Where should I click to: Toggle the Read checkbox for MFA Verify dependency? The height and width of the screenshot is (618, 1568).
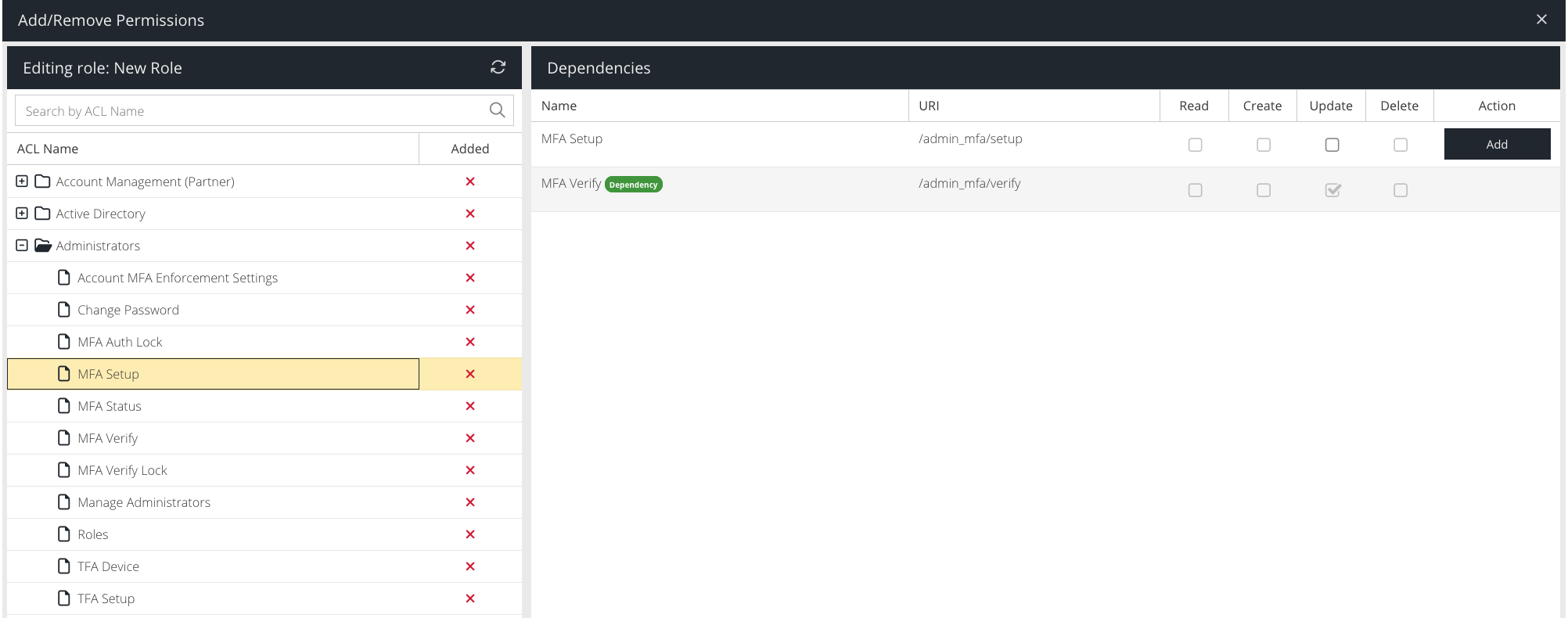1195,190
